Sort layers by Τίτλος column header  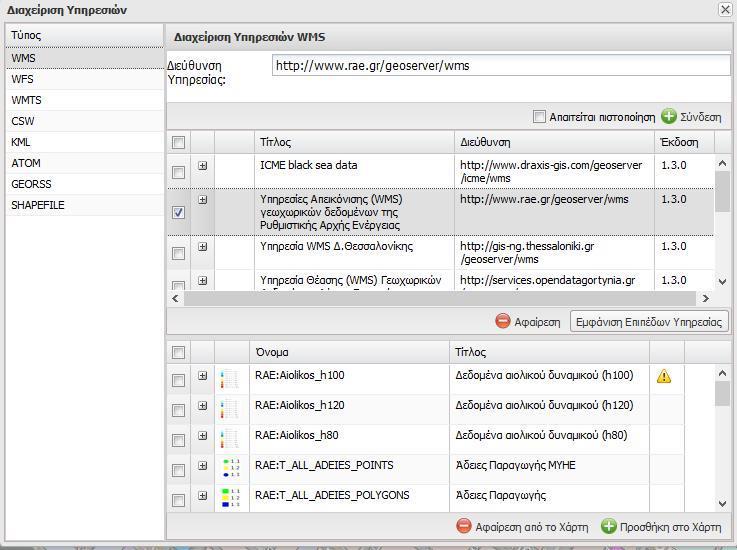point(549,352)
